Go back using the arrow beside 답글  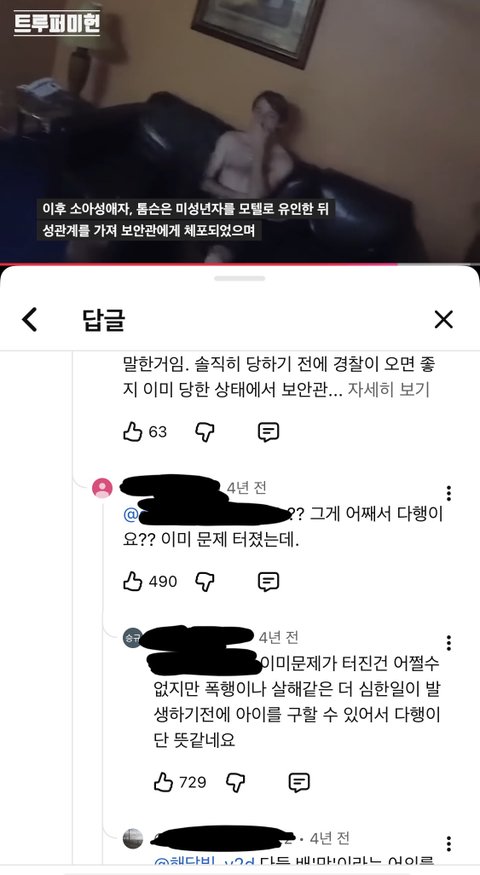[30, 320]
